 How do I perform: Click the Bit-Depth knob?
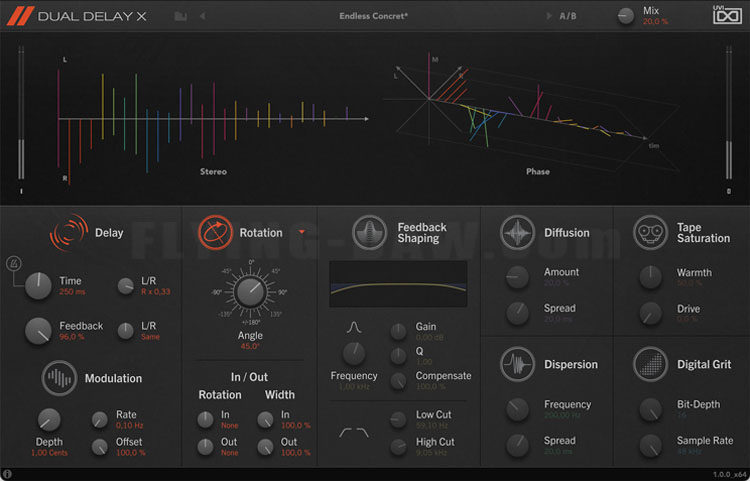coord(650,409)
